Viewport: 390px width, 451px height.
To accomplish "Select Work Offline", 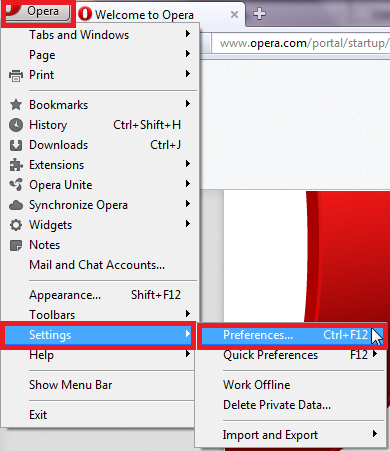I will (x=292, y=385).
